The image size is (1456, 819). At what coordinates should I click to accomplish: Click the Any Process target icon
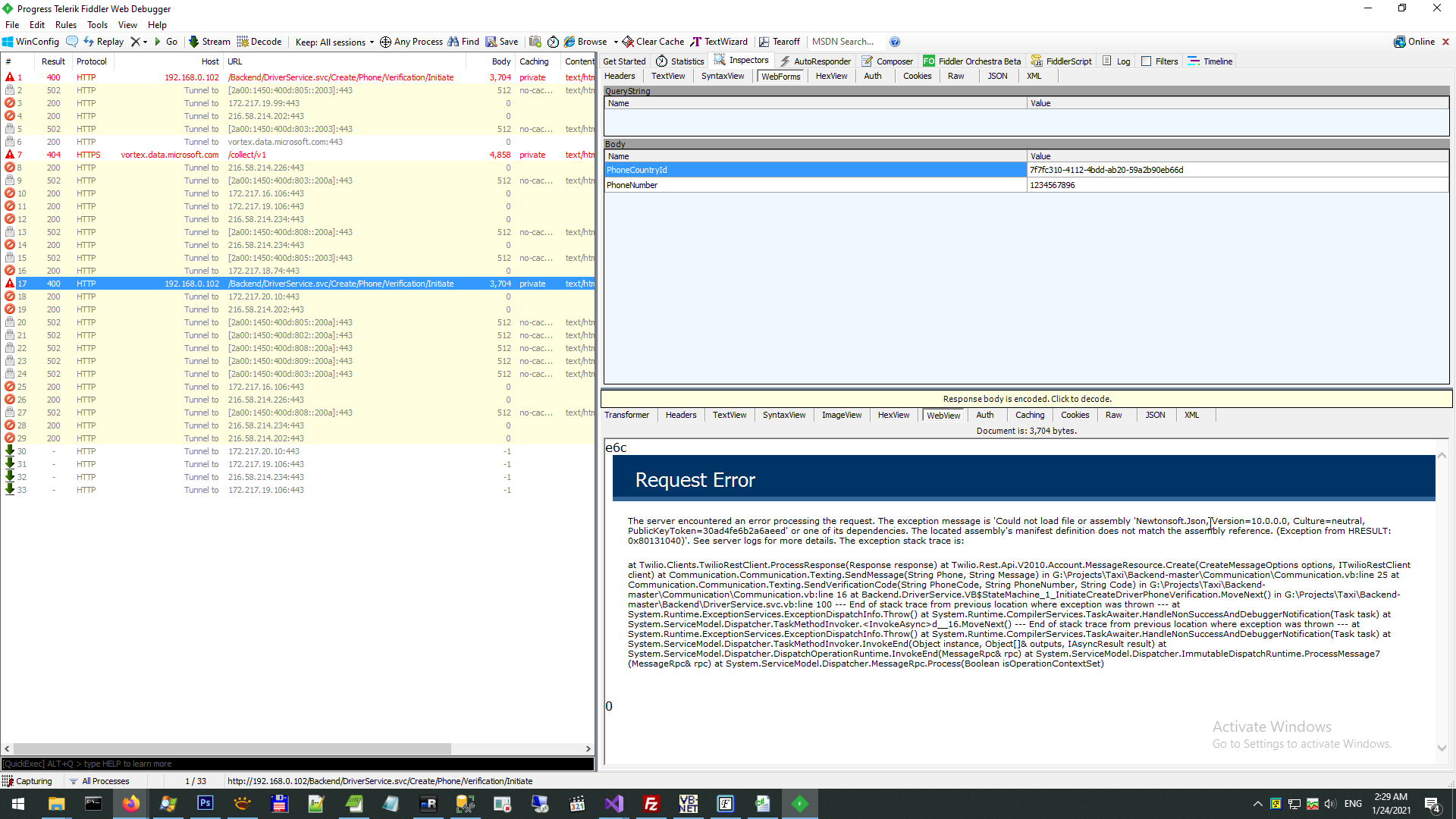click(x=385, y=42)
